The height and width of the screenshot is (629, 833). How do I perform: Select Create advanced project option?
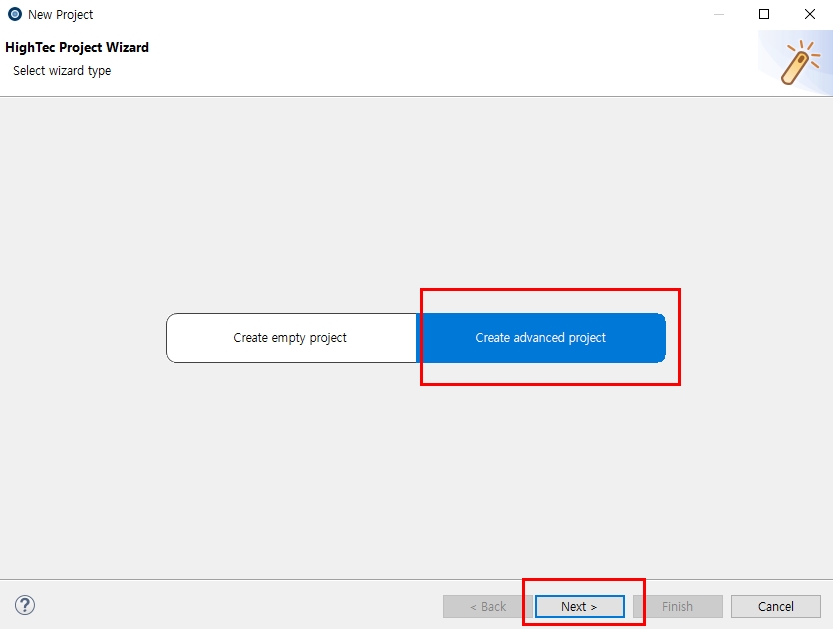(x=541, y=338)
